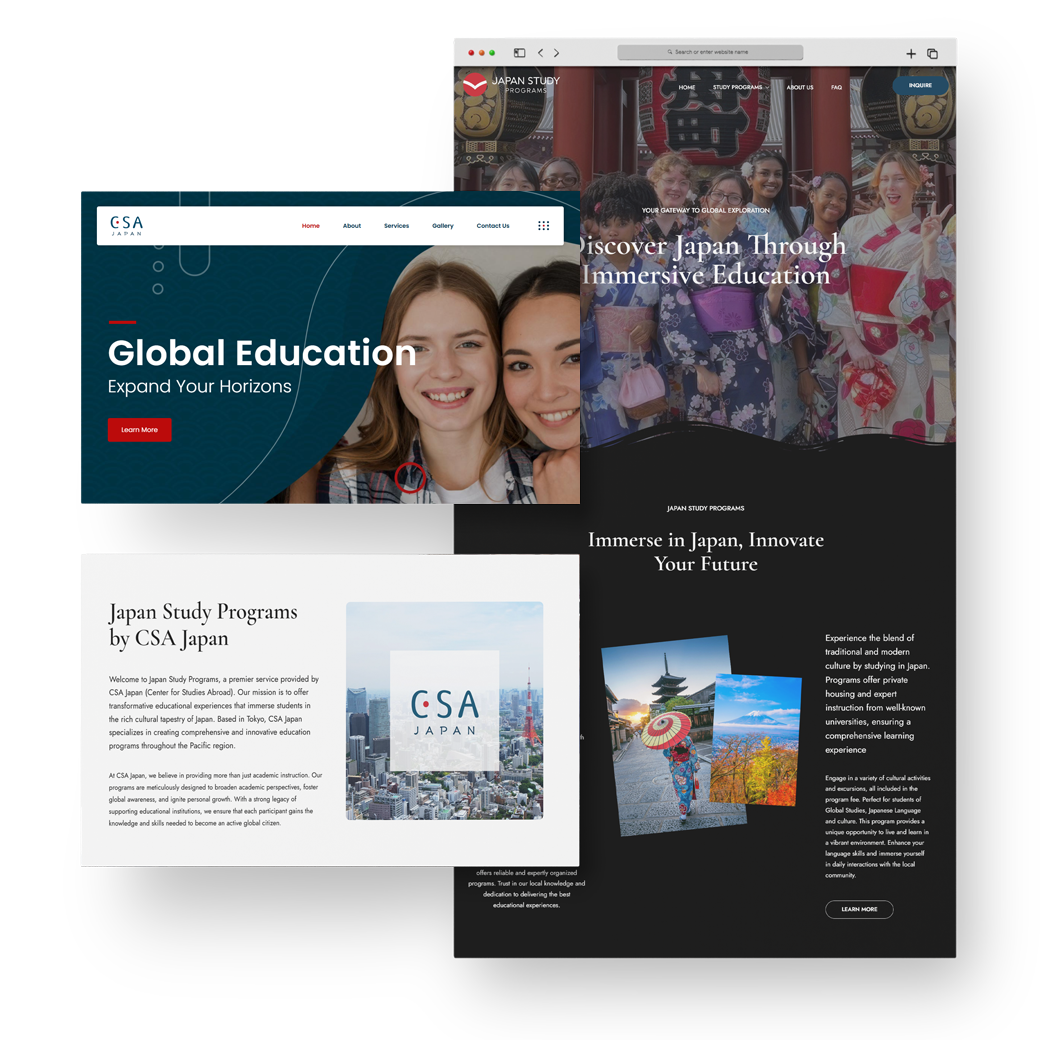Open a new tab with the plus icon

point(911,53)
